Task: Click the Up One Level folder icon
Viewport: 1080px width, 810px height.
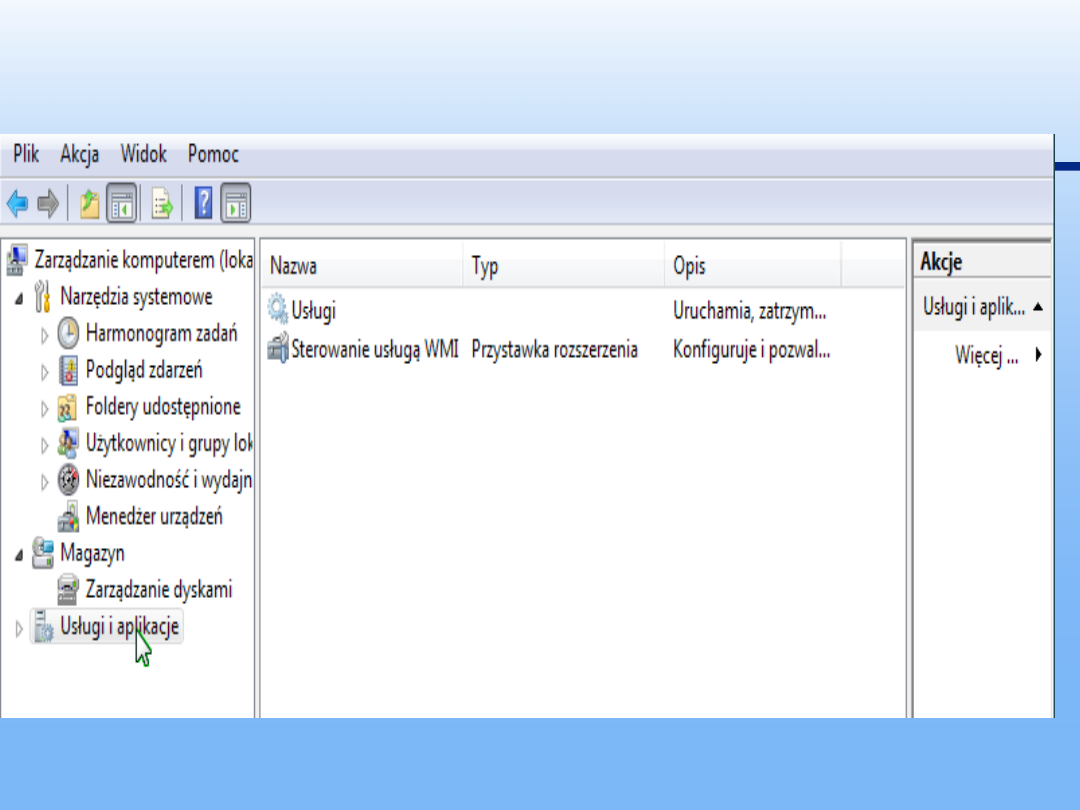Action: [90, 205]
